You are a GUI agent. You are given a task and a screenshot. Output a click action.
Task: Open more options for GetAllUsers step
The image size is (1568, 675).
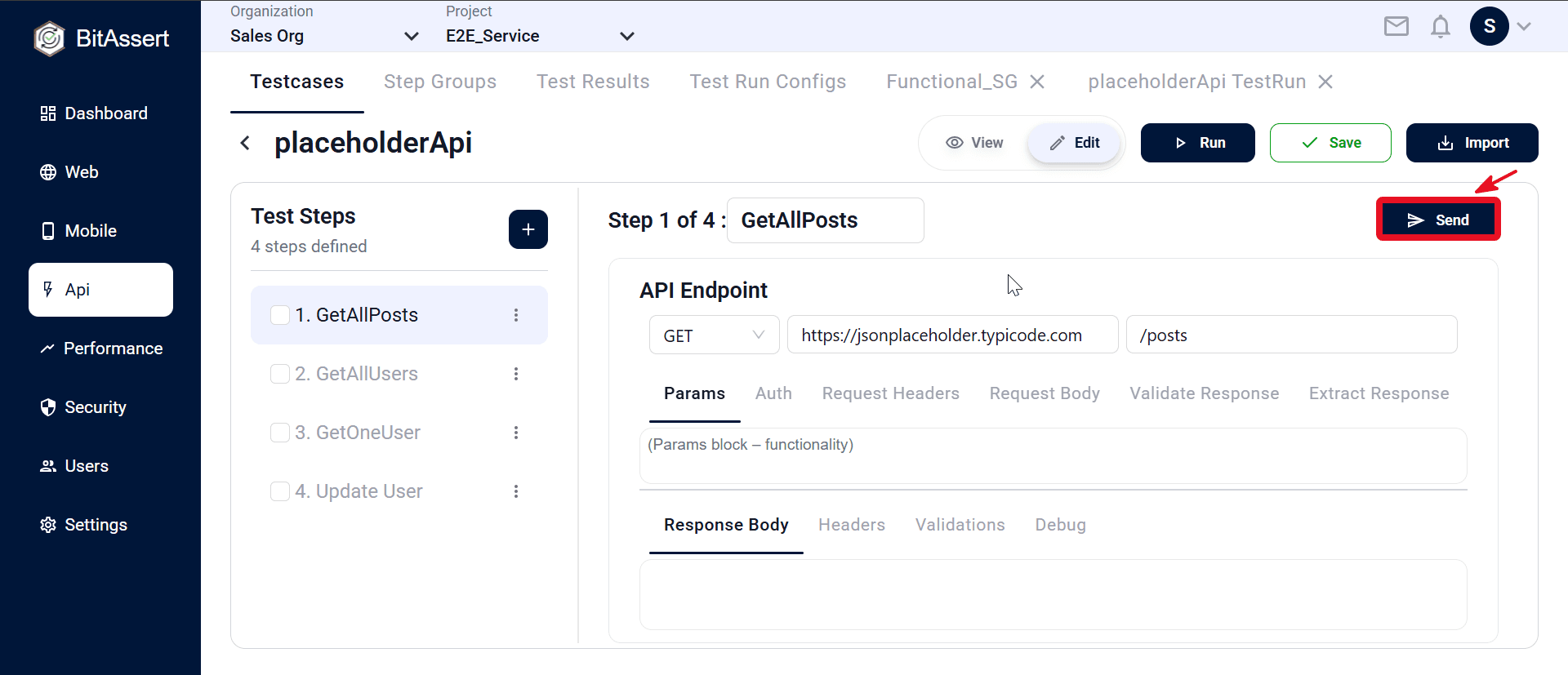pyautogui.click(x=516, y=374)
